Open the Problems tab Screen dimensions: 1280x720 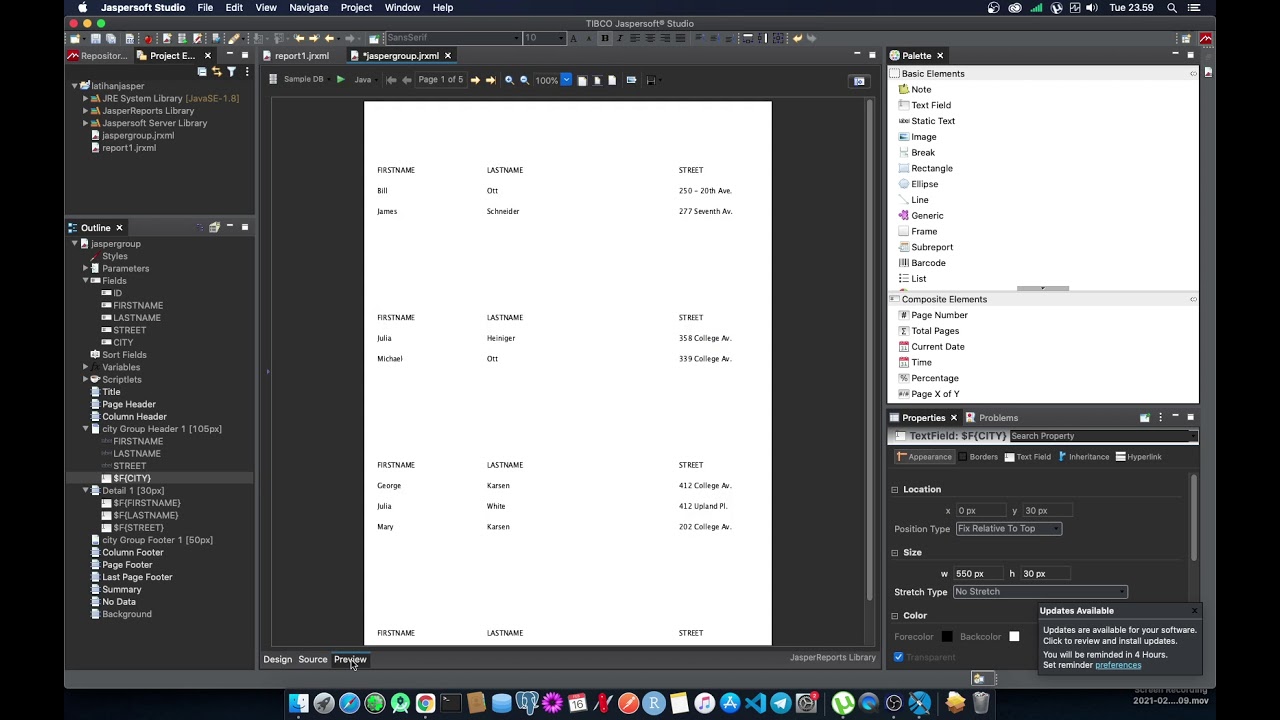[x=992, y=418]
